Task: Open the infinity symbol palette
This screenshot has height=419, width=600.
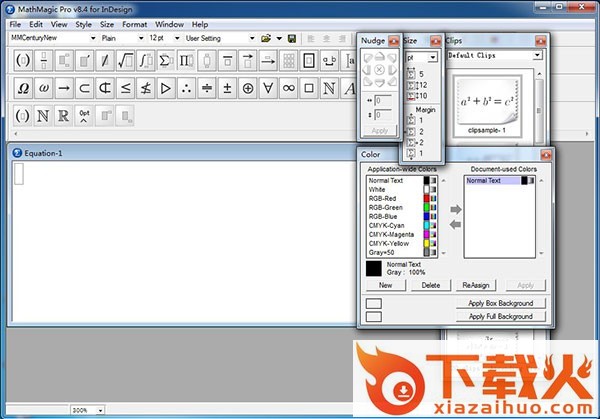Action: tap(289, 88)
